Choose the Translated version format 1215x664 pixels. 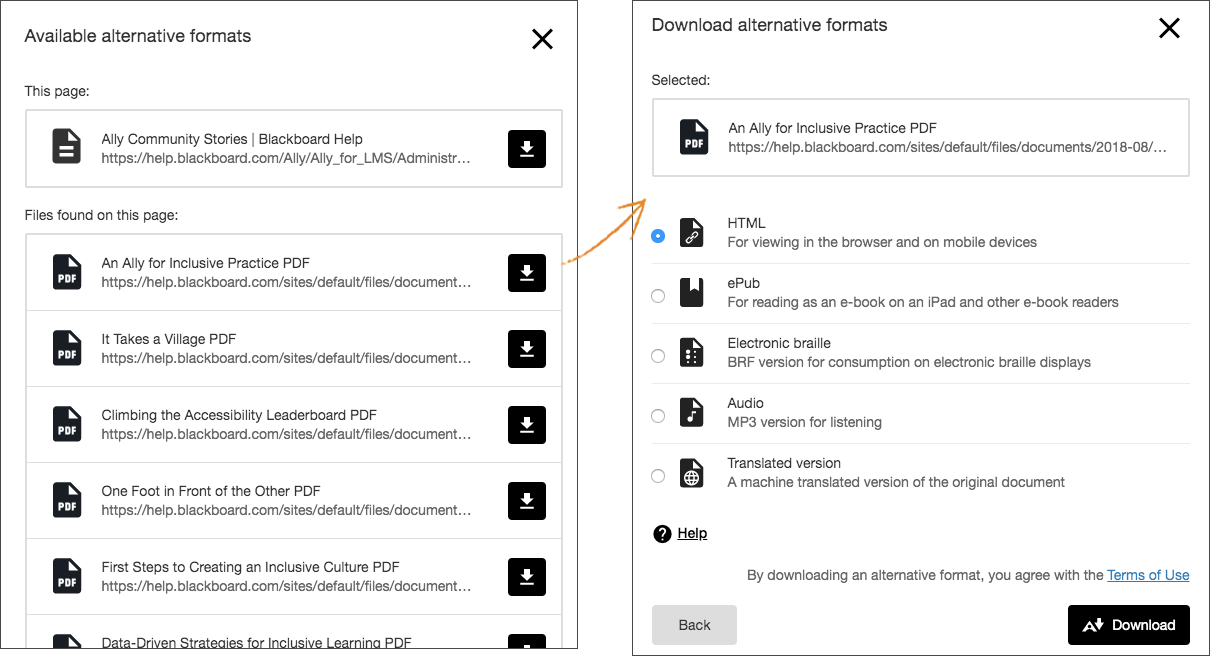click(x=658, y=476)
